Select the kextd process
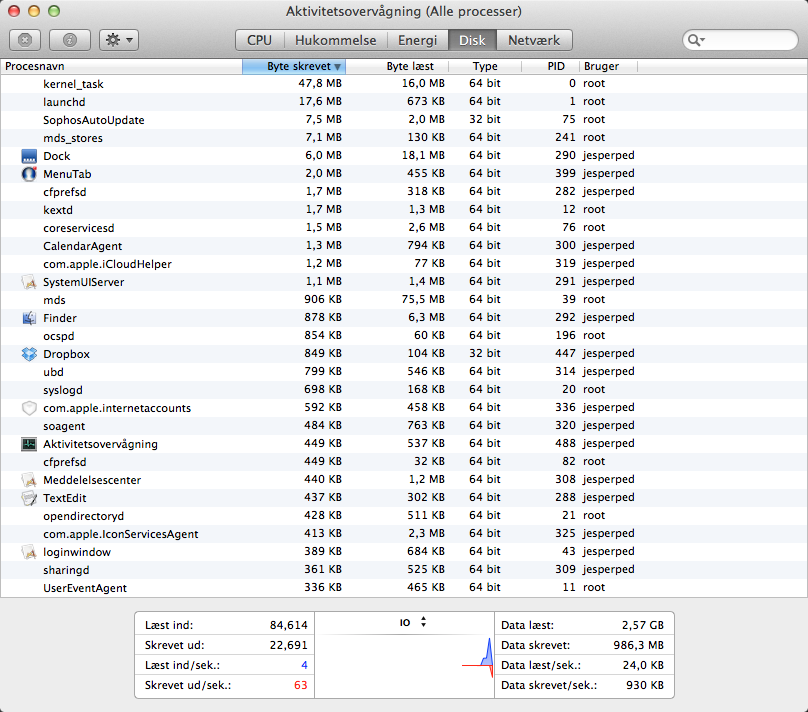 pyautogui.click(x=404, y=210)
